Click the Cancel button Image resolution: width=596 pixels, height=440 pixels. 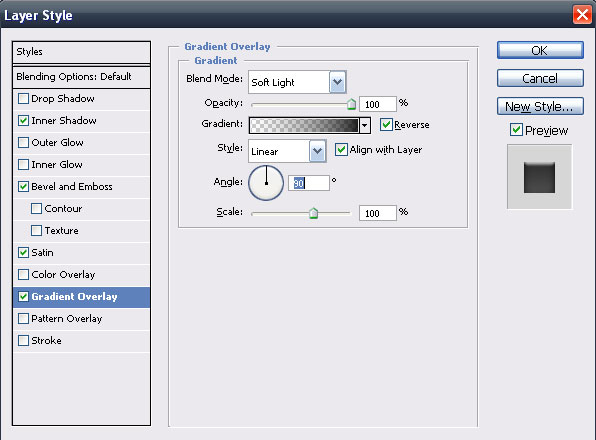[540, 78]
